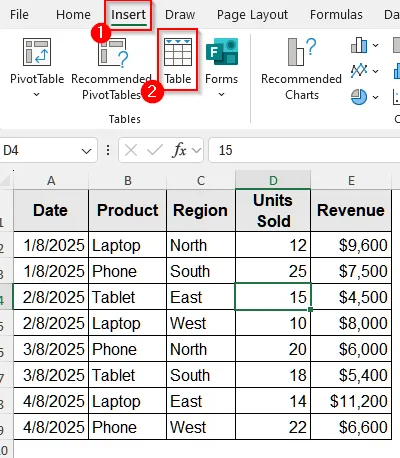Click West in the $6,600 row
The width and height of the screenshot is (400, 458).
click(201, 427)
